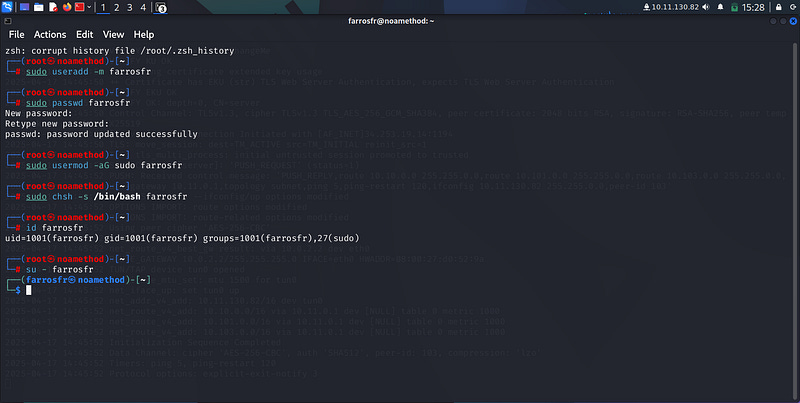The width and height of the screenshot is (800, 403).
Task: Open the Edit menu
Action: [84, 34]
